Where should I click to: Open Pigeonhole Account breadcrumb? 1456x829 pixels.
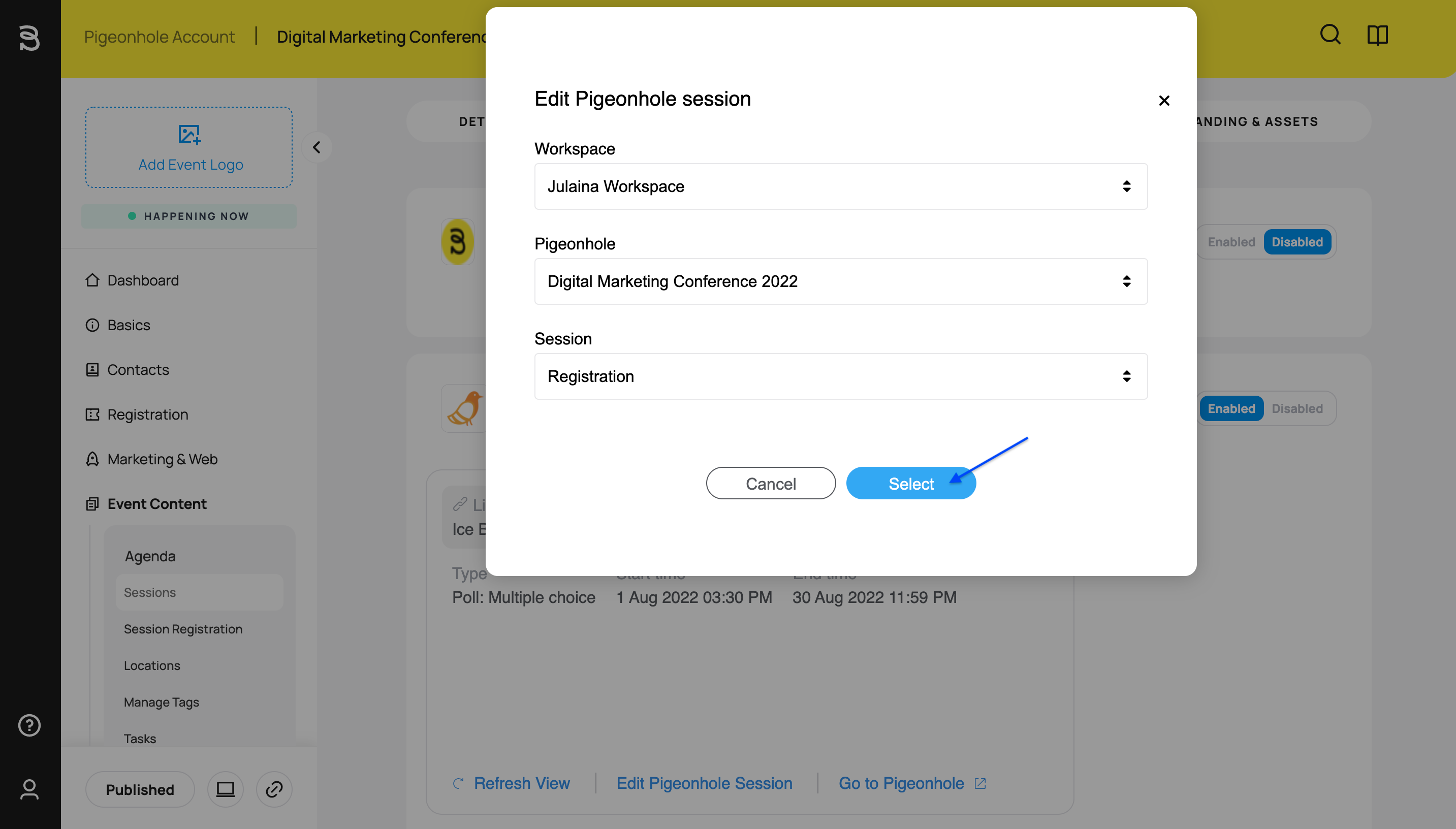tap(160, 37)
